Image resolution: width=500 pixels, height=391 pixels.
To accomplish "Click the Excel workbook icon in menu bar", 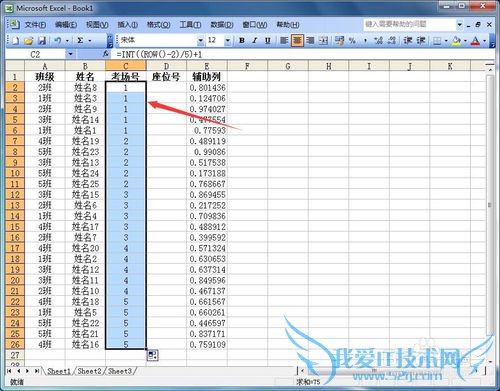I will coord(14,24).
